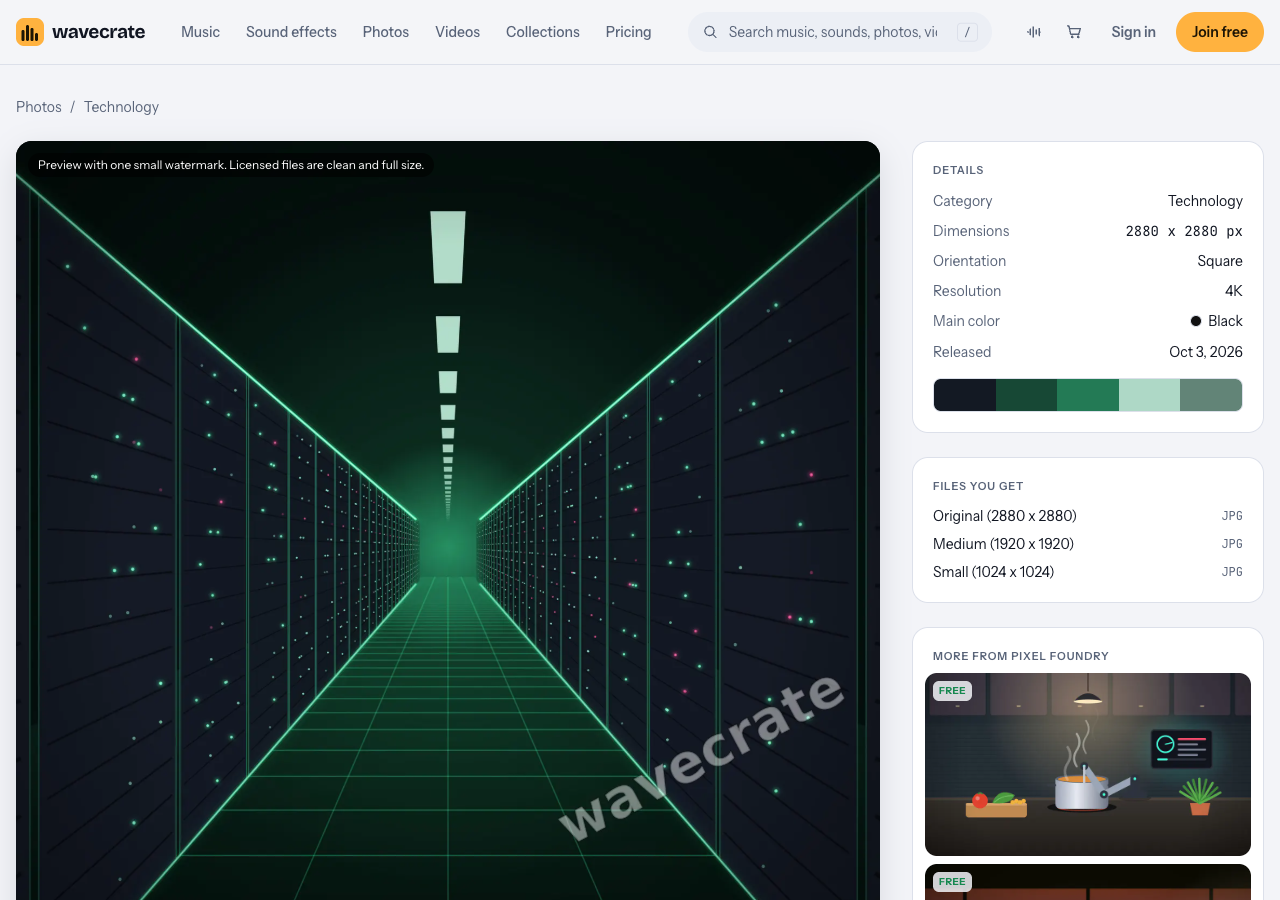Select the Medium (1920 x 1920) file row
The width and height of the screenshot is (1280, 900).
[x=1088, y=544]
